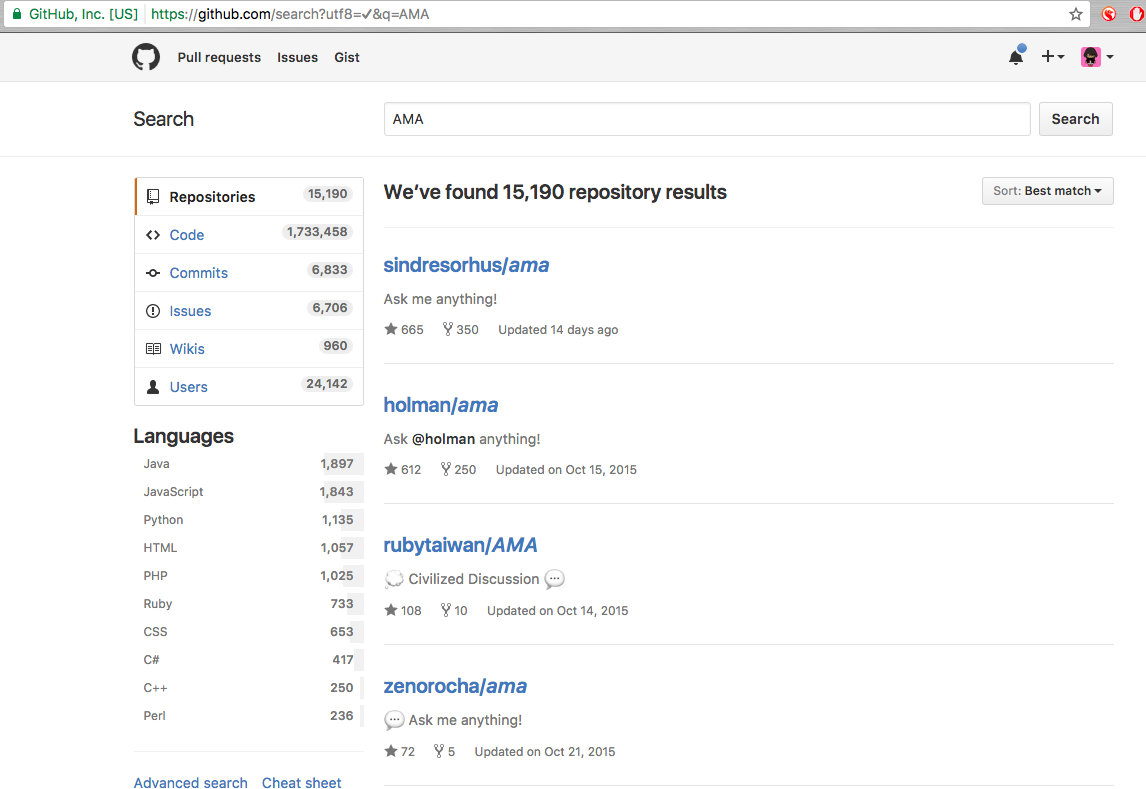Click the star icon for holman/ama

point(391,469)
